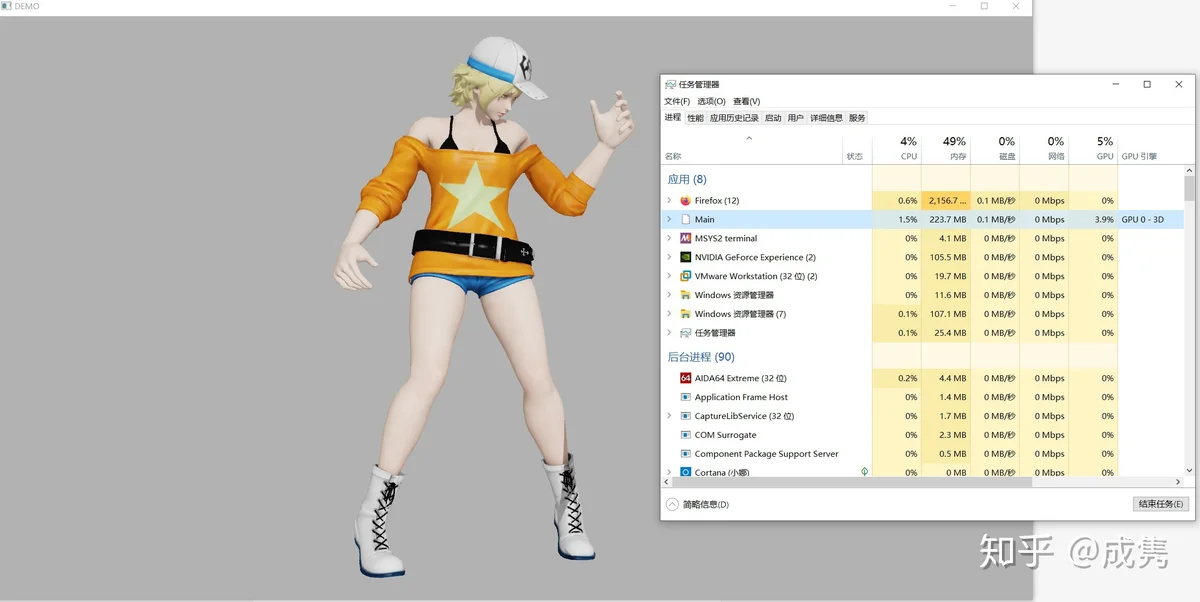
Task: Click the Component Package Support Server icon
Action: tap(685, 454)
